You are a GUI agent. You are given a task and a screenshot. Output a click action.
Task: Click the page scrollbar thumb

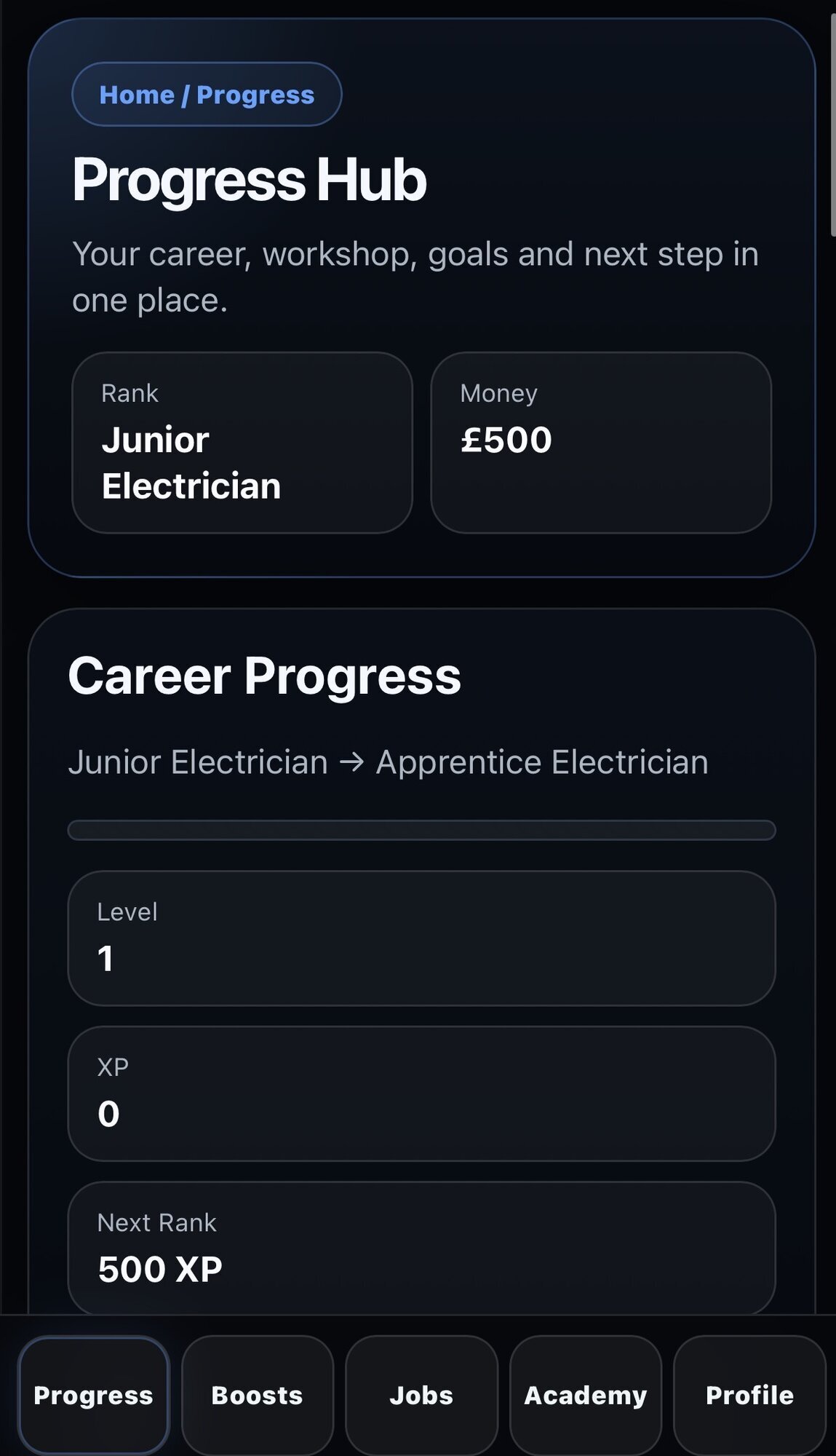coord(833,124)
